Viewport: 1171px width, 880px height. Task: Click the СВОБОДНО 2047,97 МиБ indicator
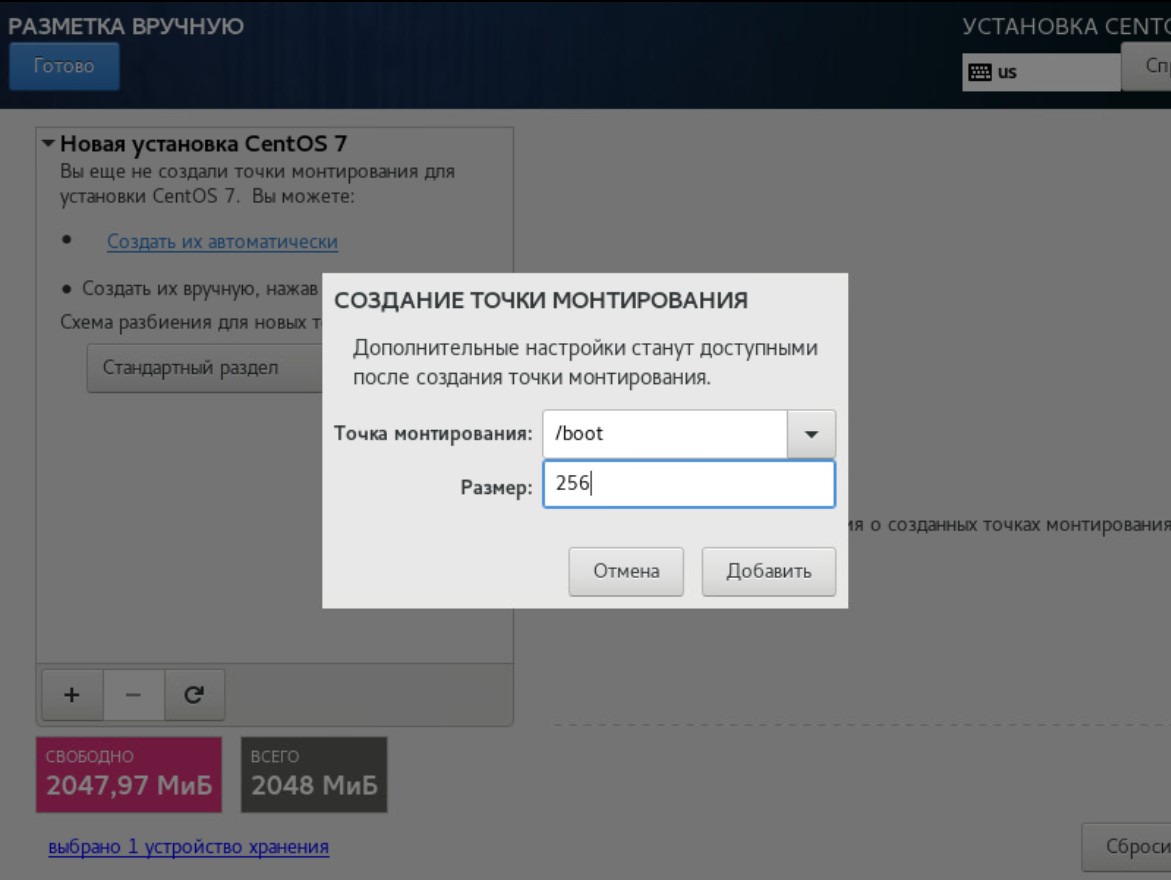(129, 775)
